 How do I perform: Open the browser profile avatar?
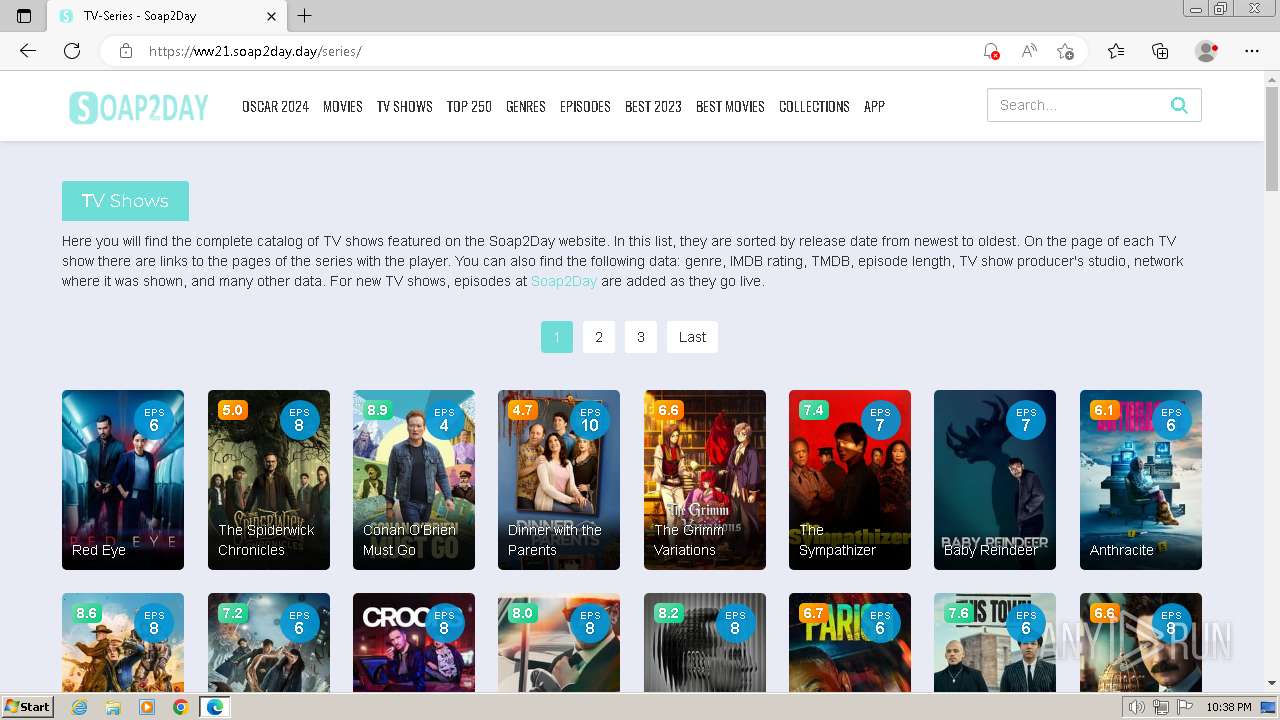click(x=1206, y=51)
